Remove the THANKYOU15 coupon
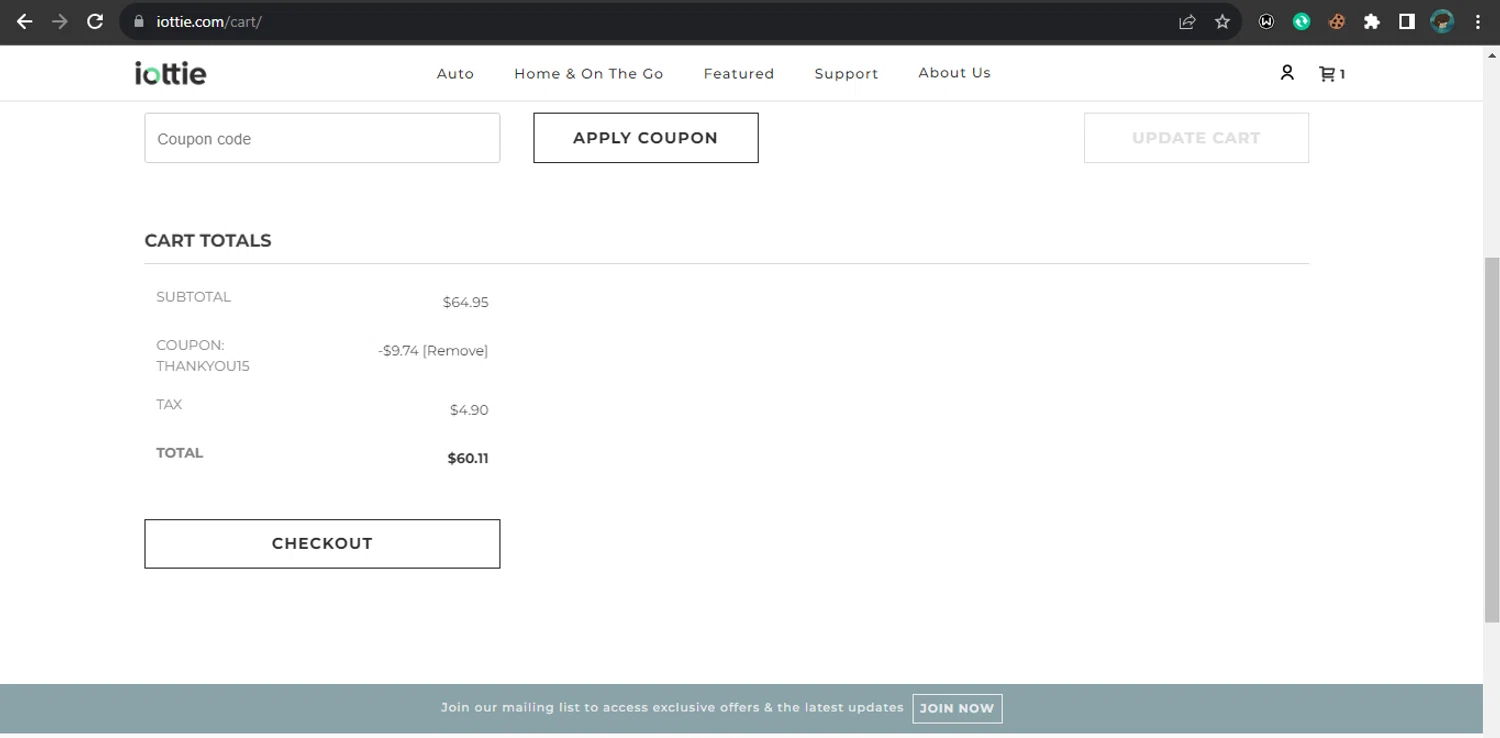1500x738 pixels. pyautogui.click(x=456, y=351)
